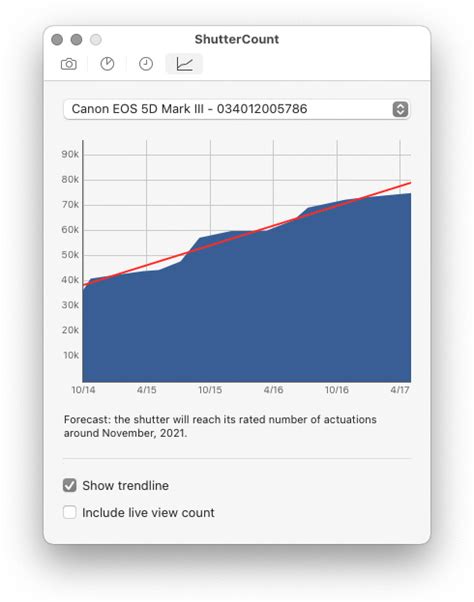474x602 pixels.
Task: Minimize the ShutterCount window
Action: pos(76,40)
